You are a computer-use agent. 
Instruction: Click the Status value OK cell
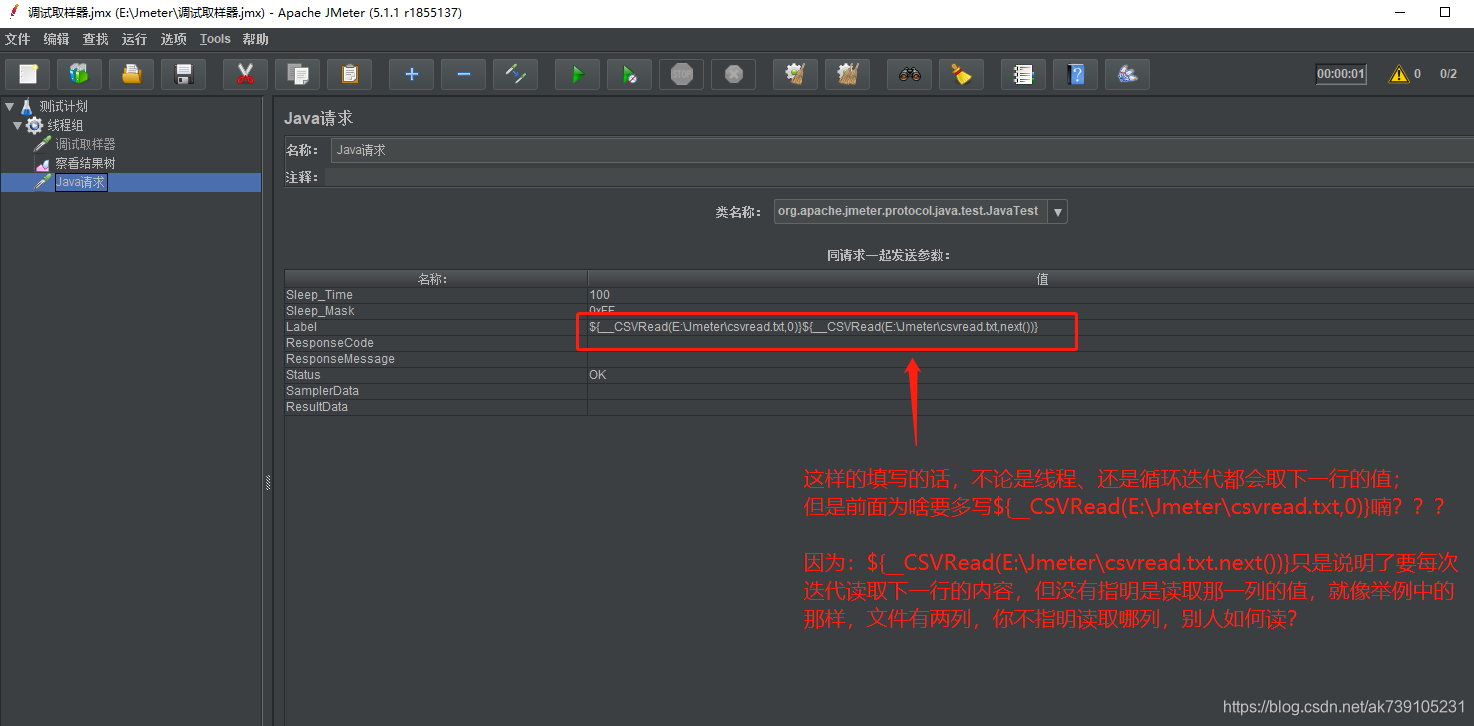coord(1030,375)
